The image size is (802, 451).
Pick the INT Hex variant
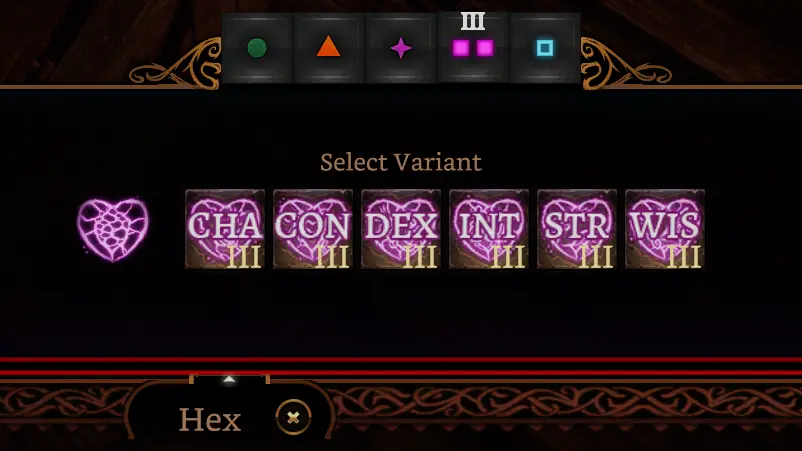489,229
